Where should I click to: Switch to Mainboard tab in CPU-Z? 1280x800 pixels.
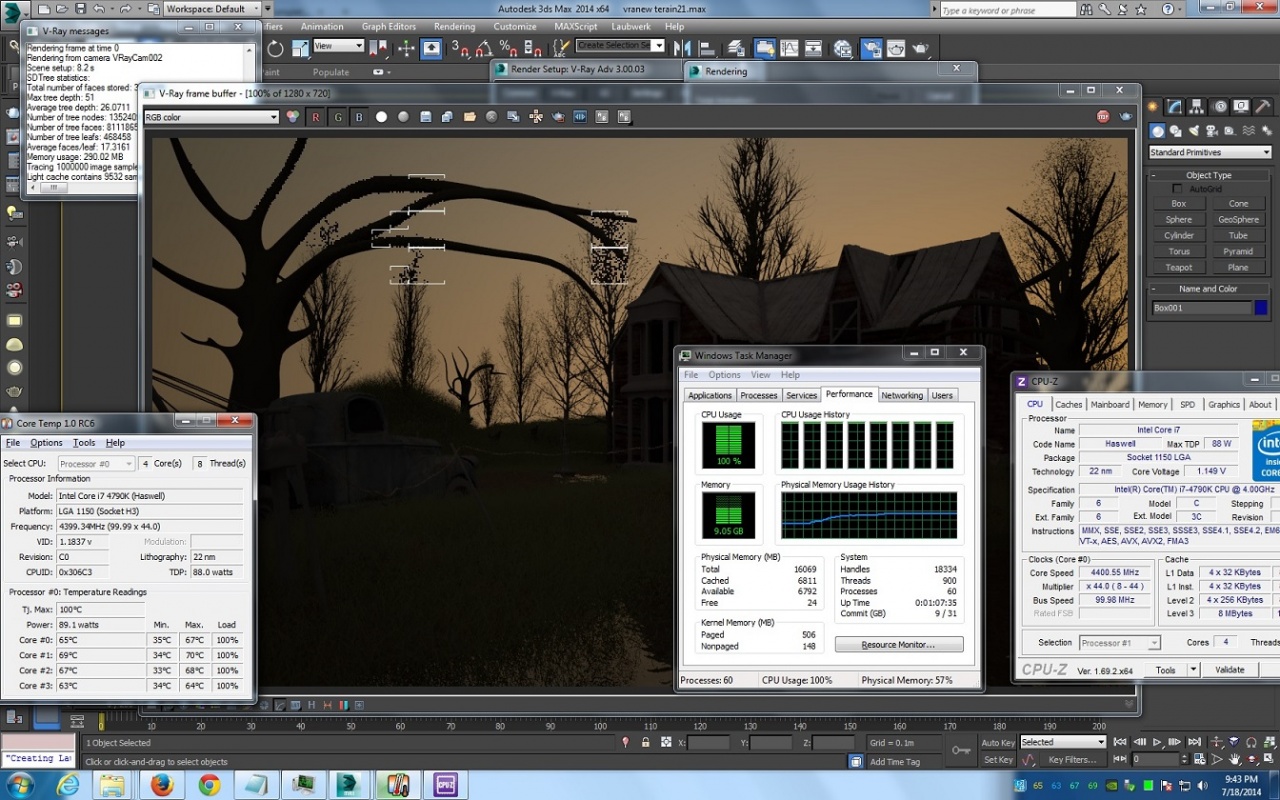click(1110, 405)
